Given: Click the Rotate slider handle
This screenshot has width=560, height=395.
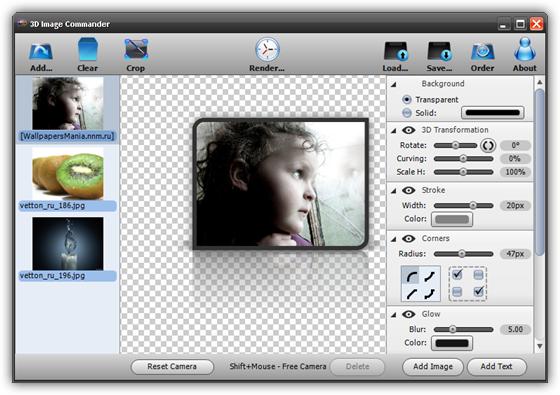Looking at the screenshot, I should point(455,145).
